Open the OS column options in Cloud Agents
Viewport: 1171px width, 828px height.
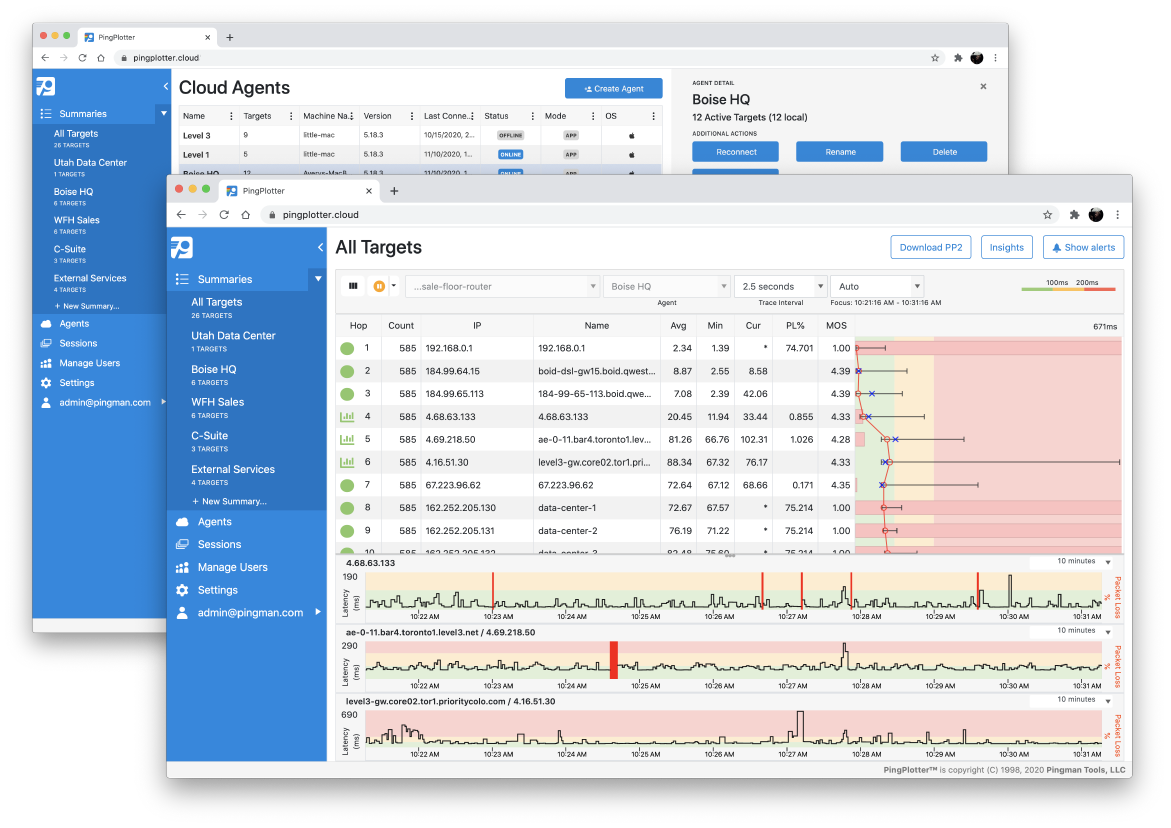point(653,116)
